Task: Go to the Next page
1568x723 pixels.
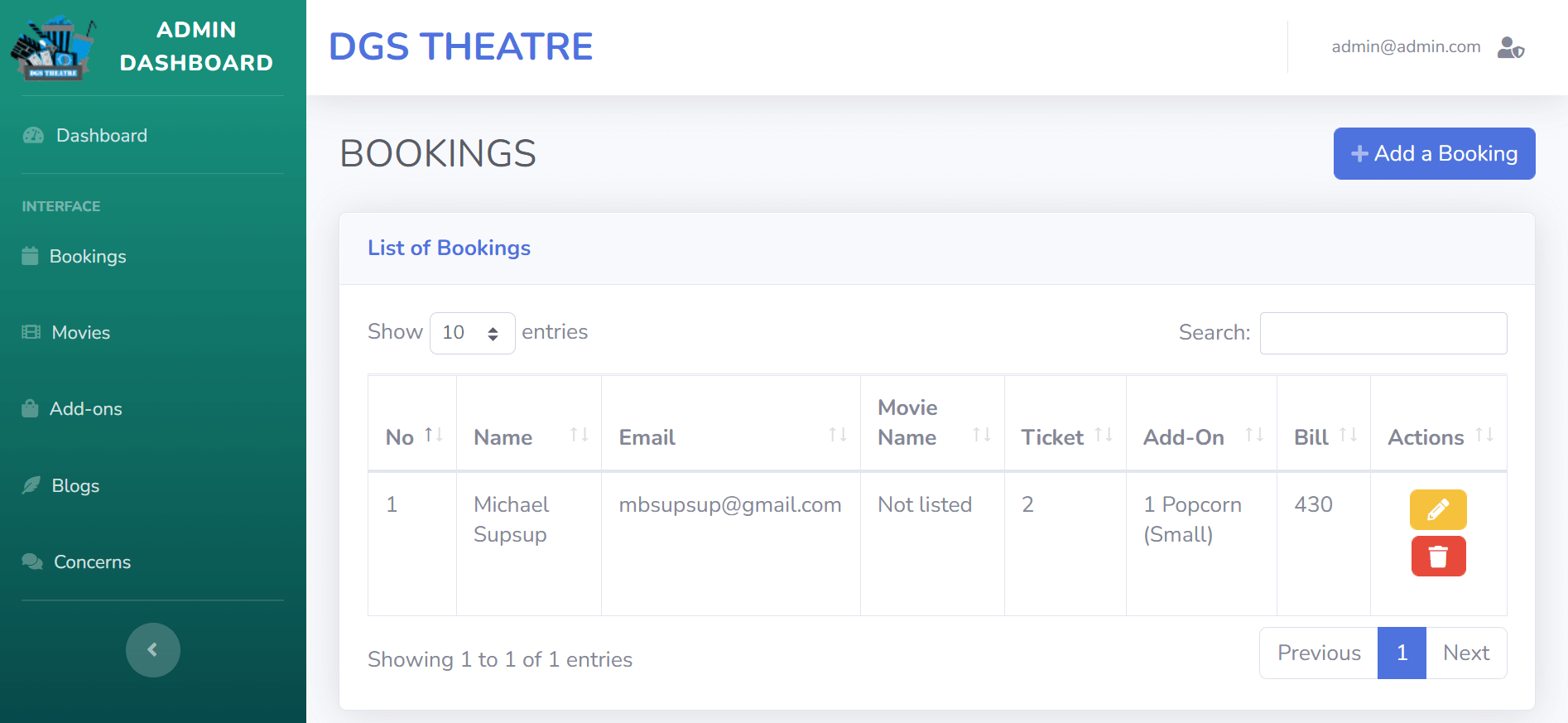Action: [1465, 653]
